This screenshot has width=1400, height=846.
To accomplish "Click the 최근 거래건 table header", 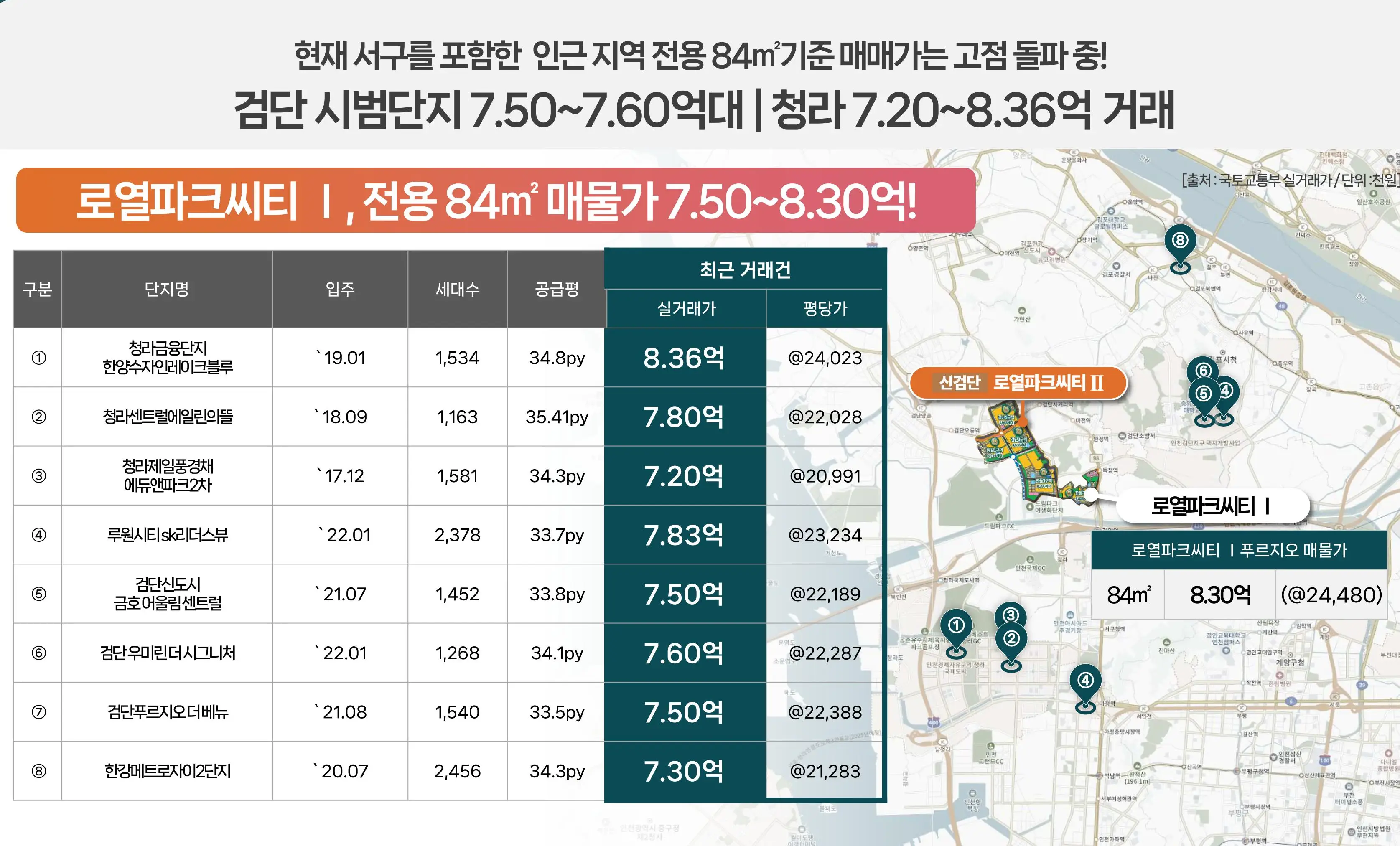I will point(745,270).
